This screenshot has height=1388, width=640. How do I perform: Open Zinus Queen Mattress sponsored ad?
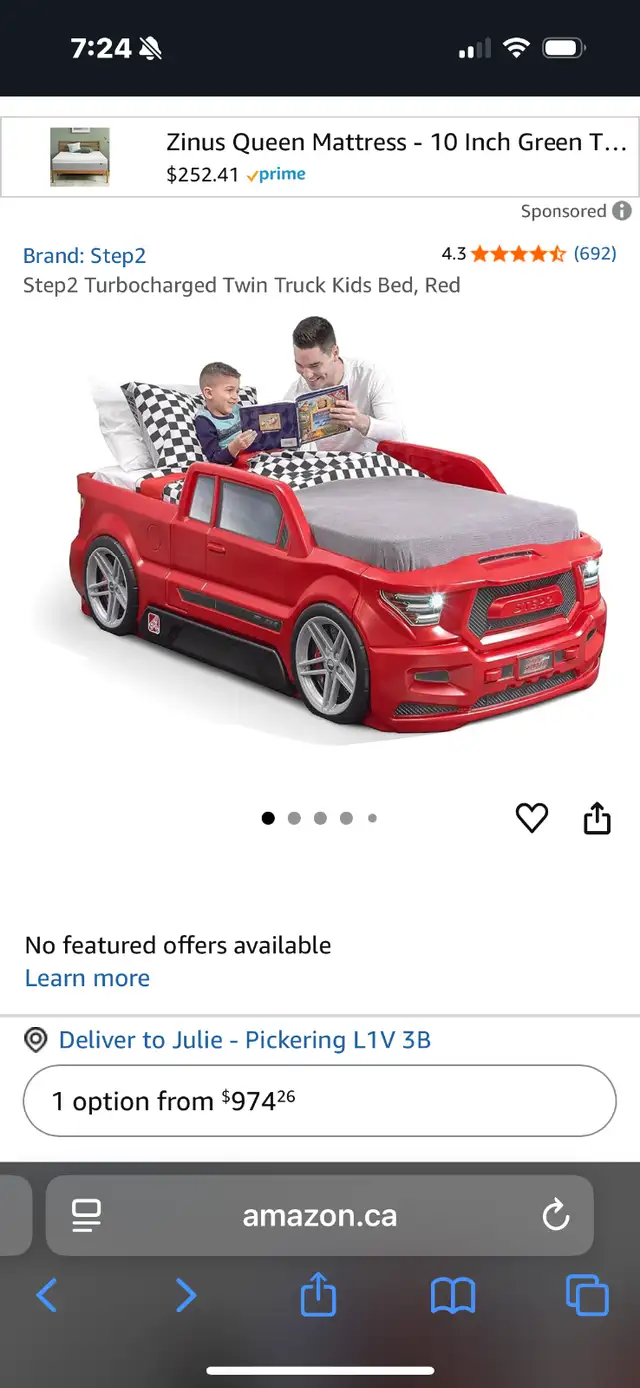320,158
